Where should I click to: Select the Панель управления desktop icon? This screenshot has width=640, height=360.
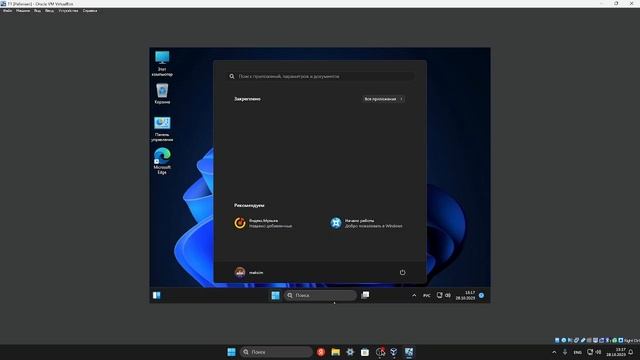point(162,129)
